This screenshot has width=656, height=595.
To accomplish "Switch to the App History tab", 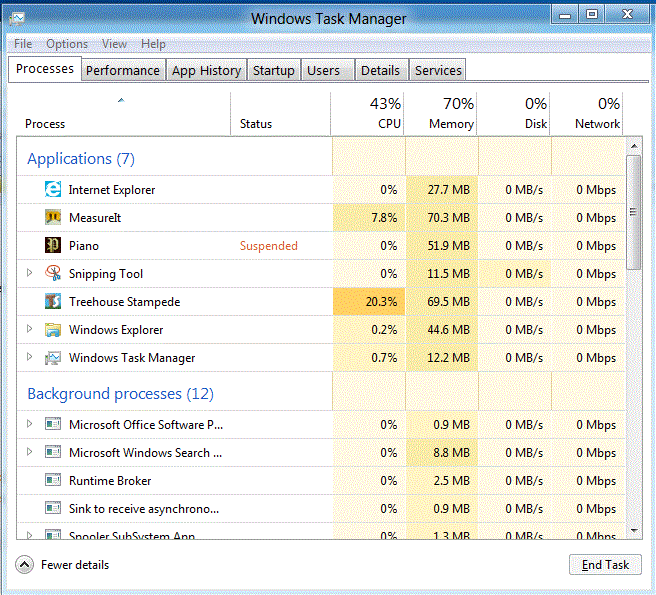I will point(207,70).
